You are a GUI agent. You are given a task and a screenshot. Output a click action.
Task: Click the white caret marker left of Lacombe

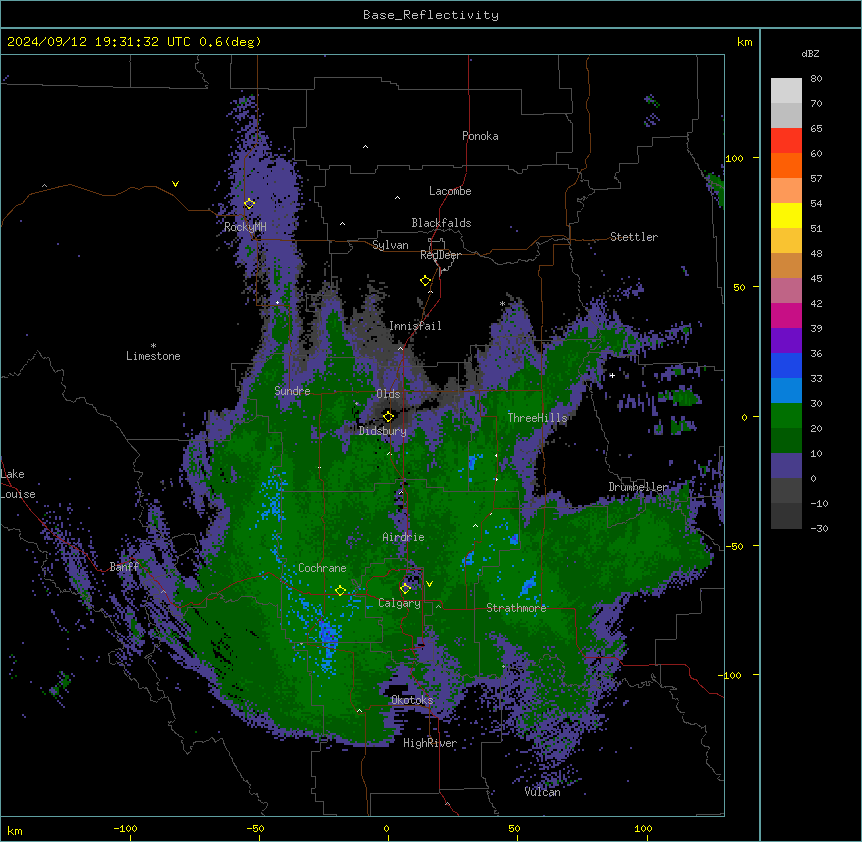pos(397,198)
